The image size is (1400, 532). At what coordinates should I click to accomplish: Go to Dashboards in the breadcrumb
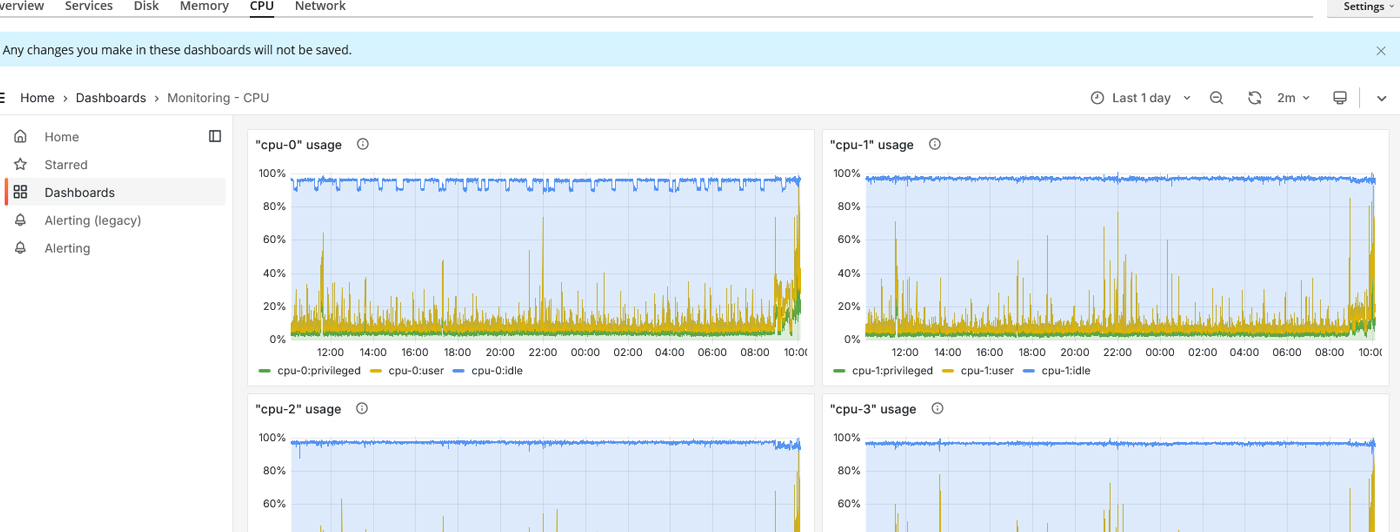pyautogui.click(x=111, y=98)
